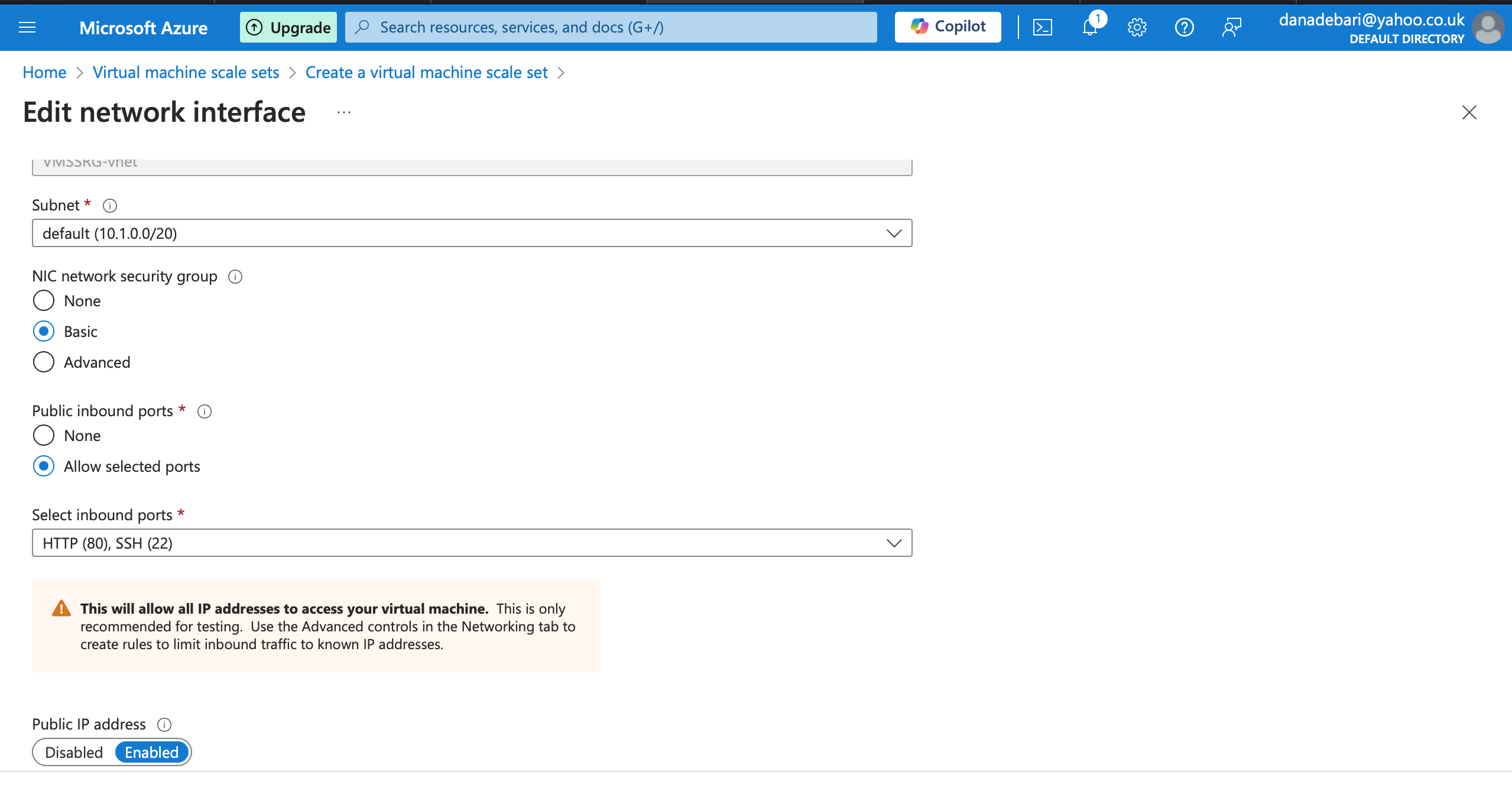Go to the Virtual machine scale sets breadcrumb
This screenshot has width=1512, height=791.
tap(186, 72)
